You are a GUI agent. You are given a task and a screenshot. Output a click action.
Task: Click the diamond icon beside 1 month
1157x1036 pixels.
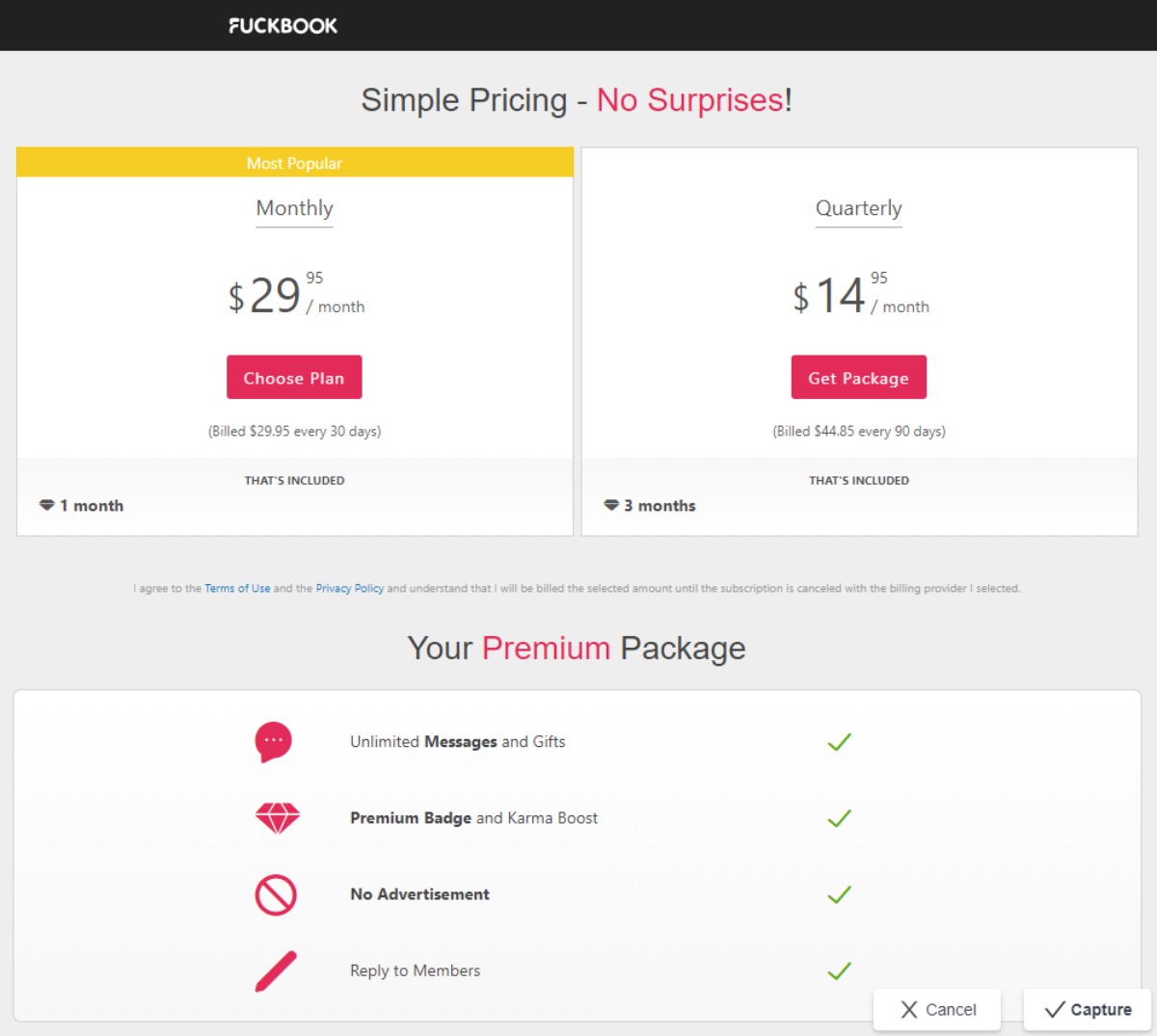tap(46, 506)
